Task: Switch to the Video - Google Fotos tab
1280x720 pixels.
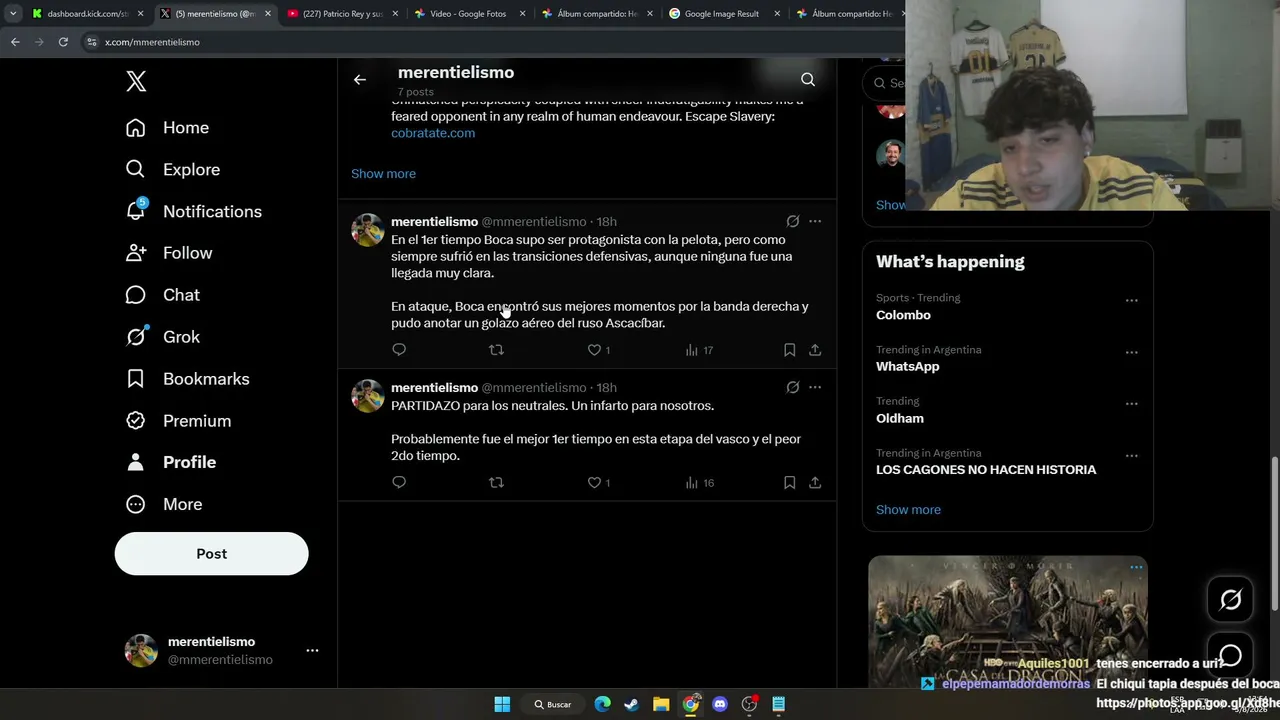Action: point(468,14)
